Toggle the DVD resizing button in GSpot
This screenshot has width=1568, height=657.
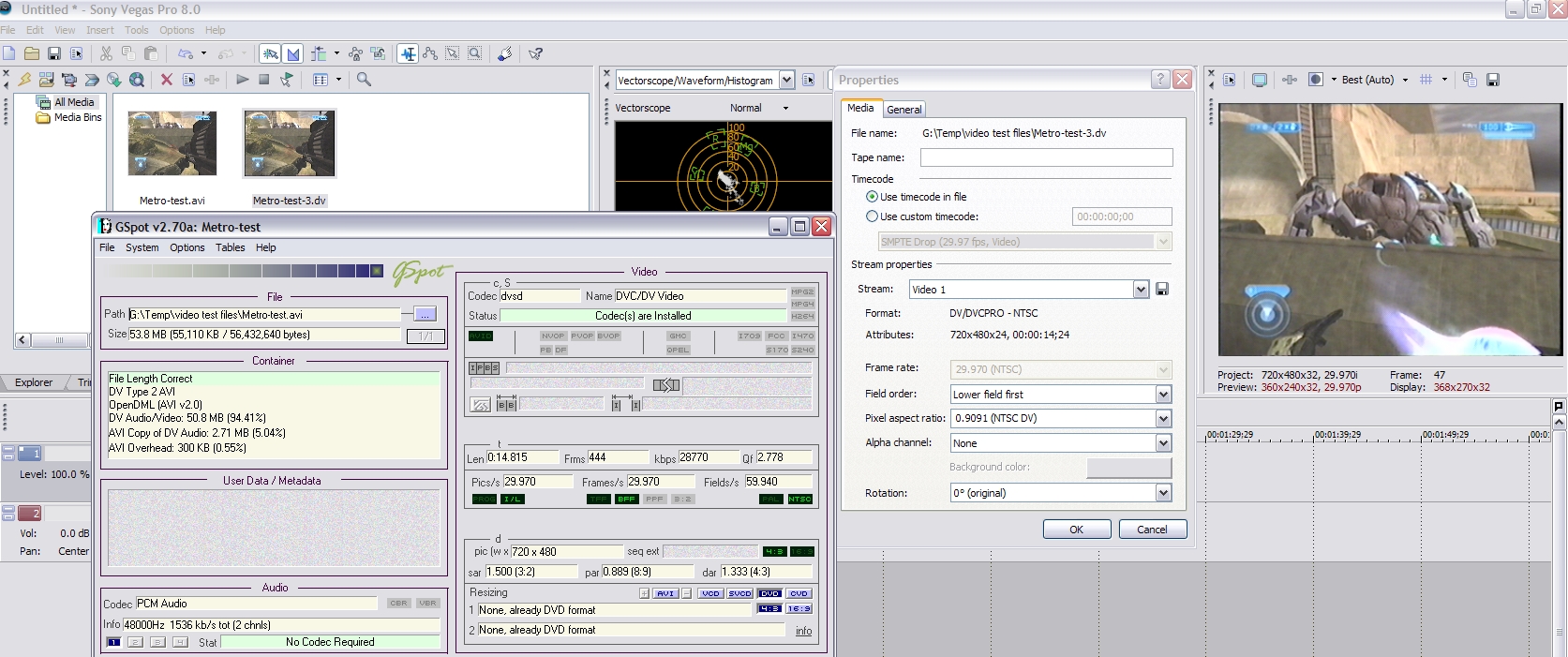769,593
